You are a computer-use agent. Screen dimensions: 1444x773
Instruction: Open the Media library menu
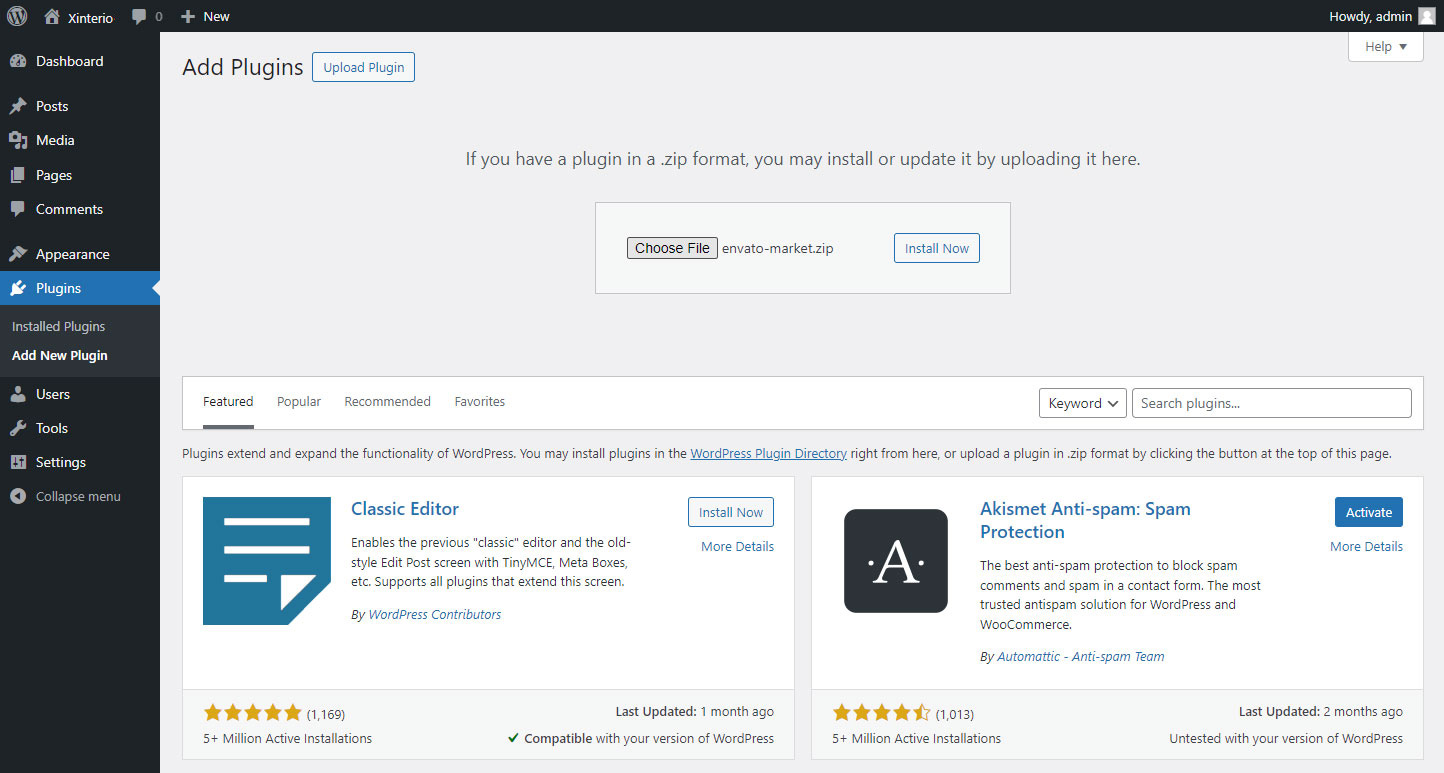click(x=55, y=140)
